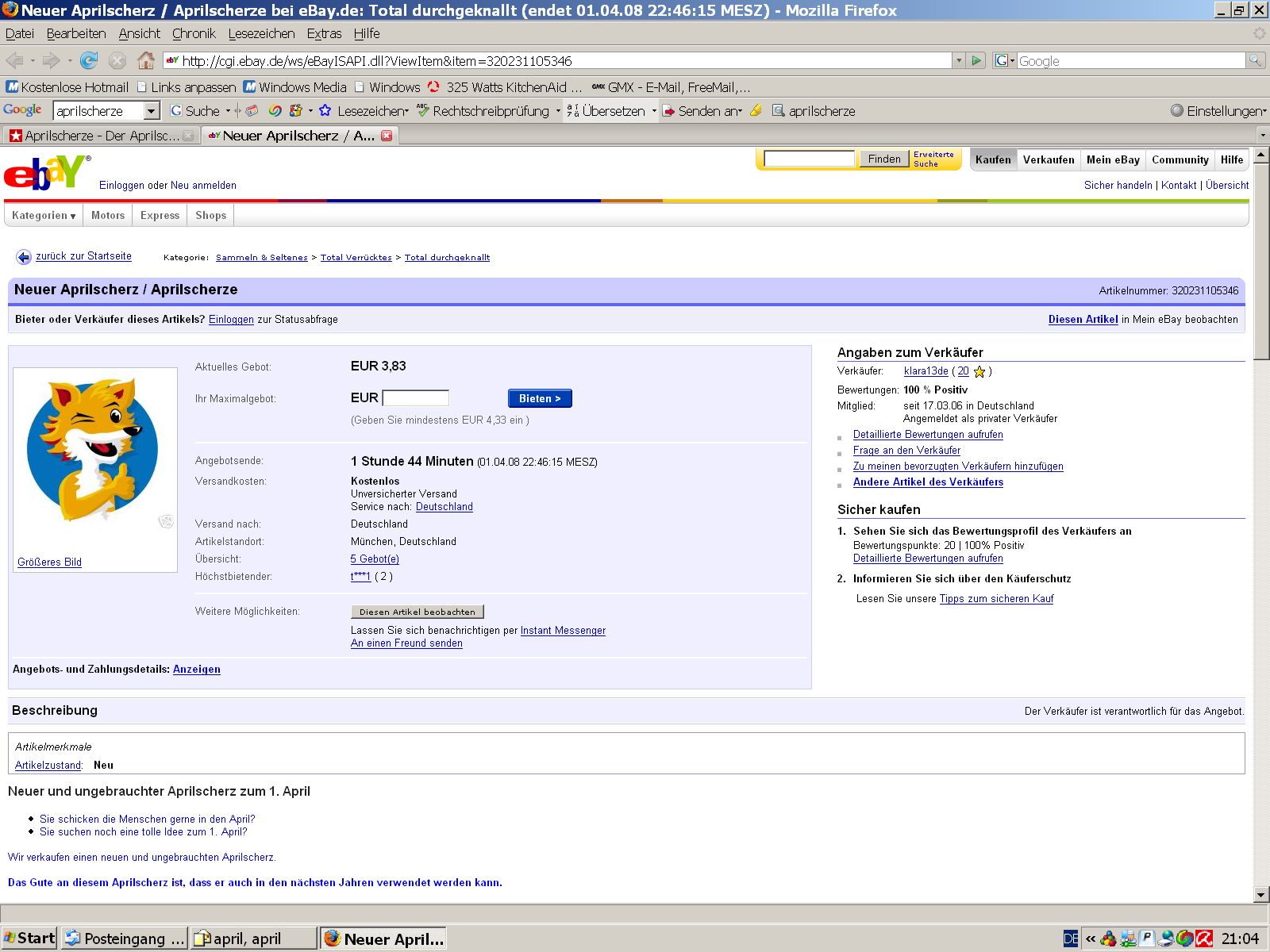1270x952 pixels.
Task: Click the Instant Messenger link
Action: pyautogui.click(x=563, y=630)
